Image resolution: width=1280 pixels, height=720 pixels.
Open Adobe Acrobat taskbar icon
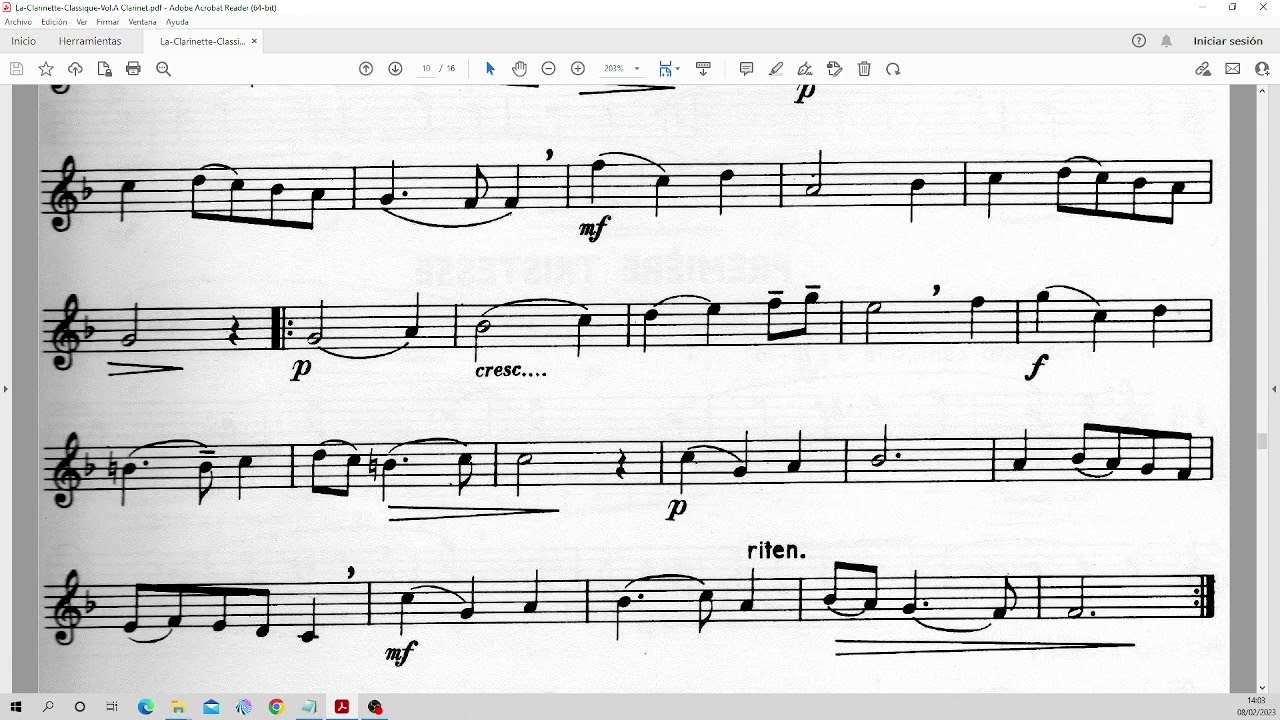(x=342, y=707)
